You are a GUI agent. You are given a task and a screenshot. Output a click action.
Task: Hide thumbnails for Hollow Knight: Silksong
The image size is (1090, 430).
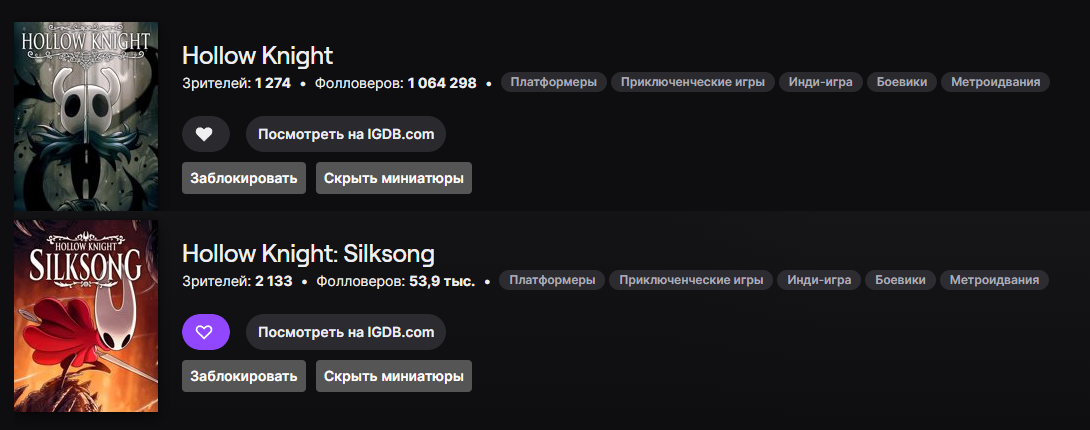[x=394, y=376]
